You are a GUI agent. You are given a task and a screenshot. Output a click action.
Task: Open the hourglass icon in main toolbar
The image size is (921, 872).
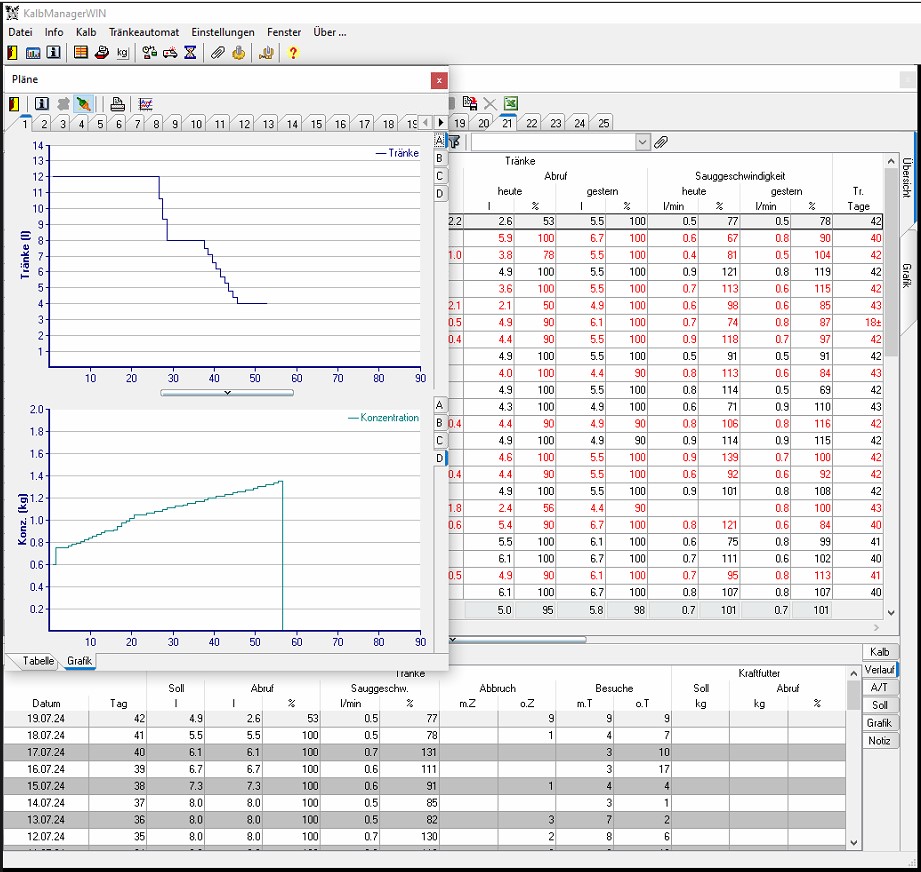pos(190,53)
